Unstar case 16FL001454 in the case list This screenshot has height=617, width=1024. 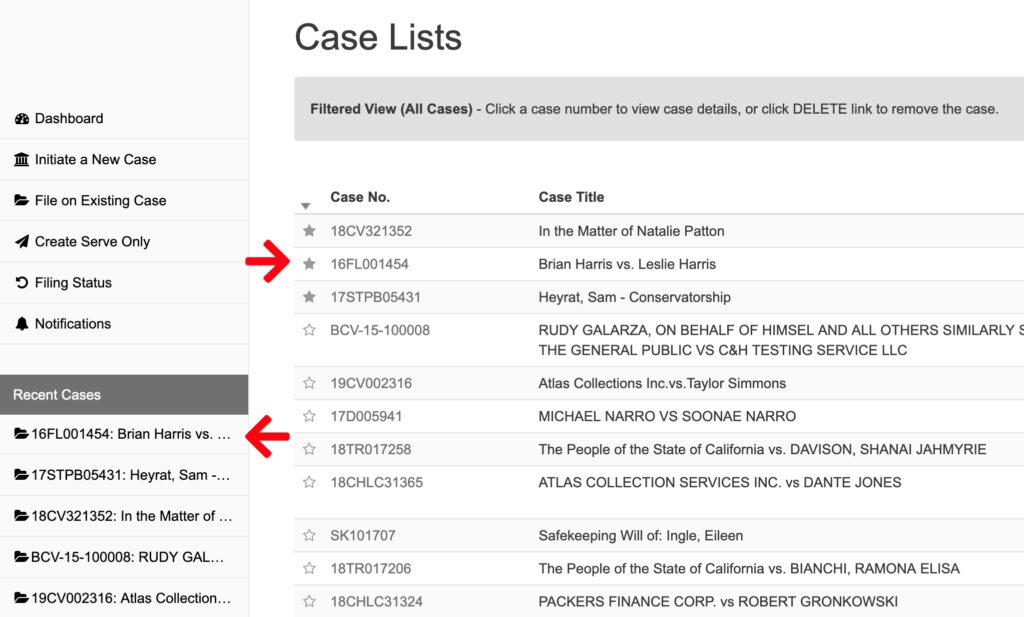point(308,265)
